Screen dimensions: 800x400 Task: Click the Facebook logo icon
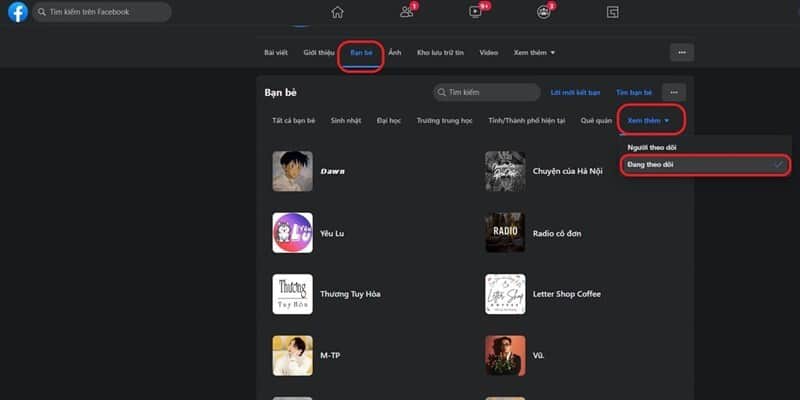(x=17, y=12)
